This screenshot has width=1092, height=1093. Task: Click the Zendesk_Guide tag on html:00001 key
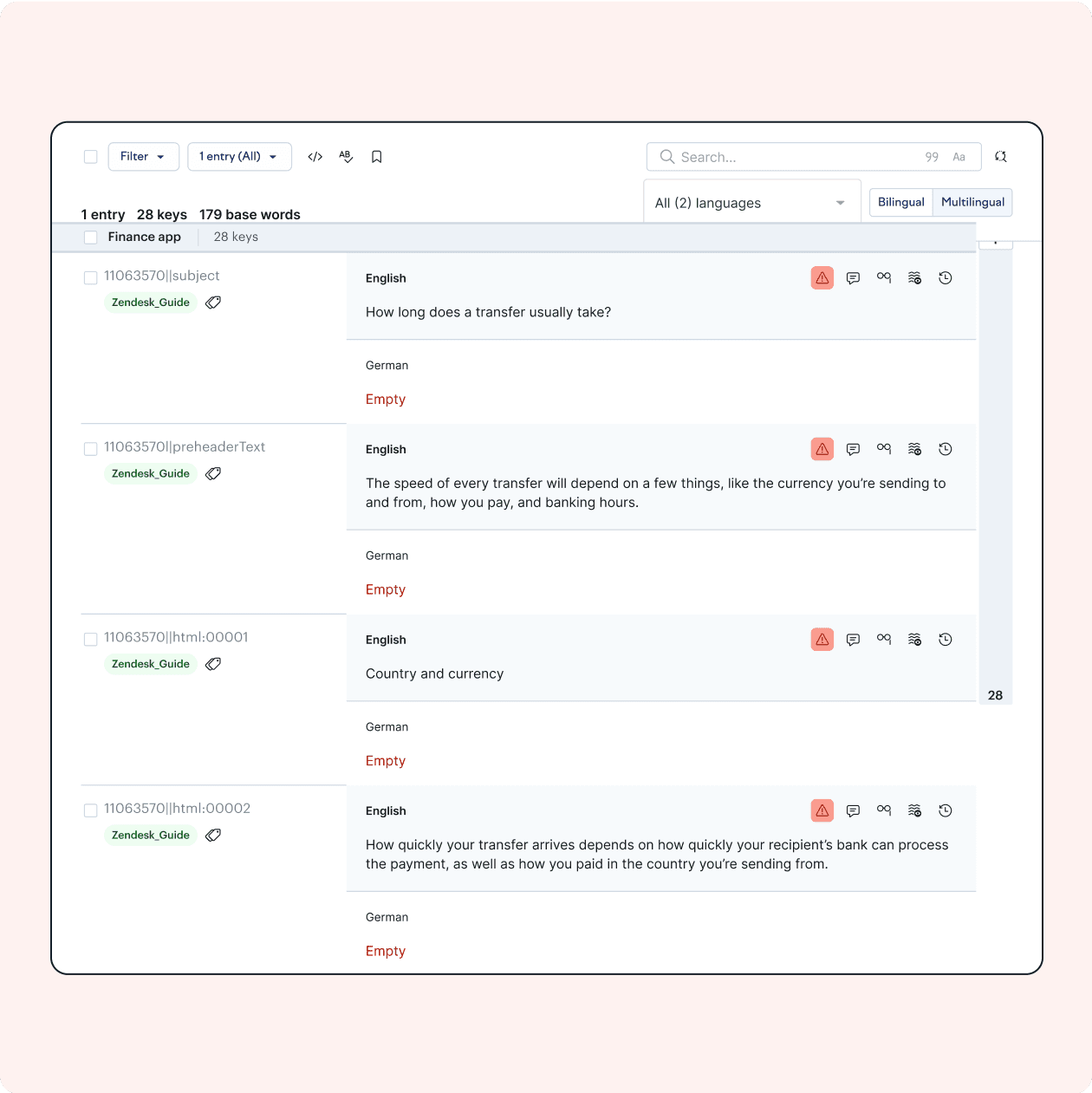(151, 664)
